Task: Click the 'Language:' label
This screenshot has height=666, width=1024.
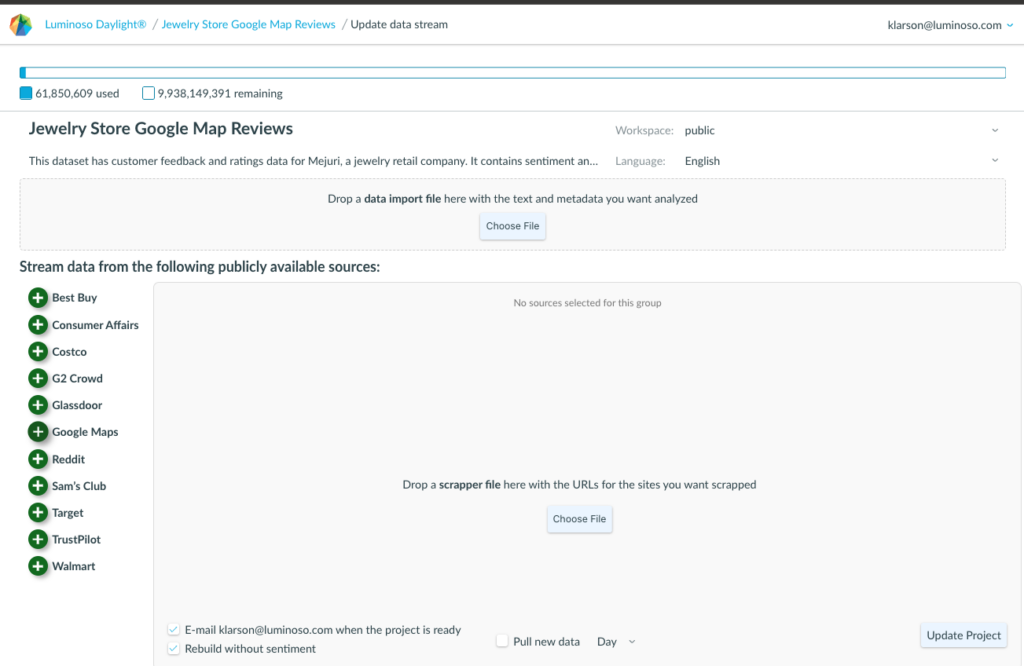Action: pos(640,161)
